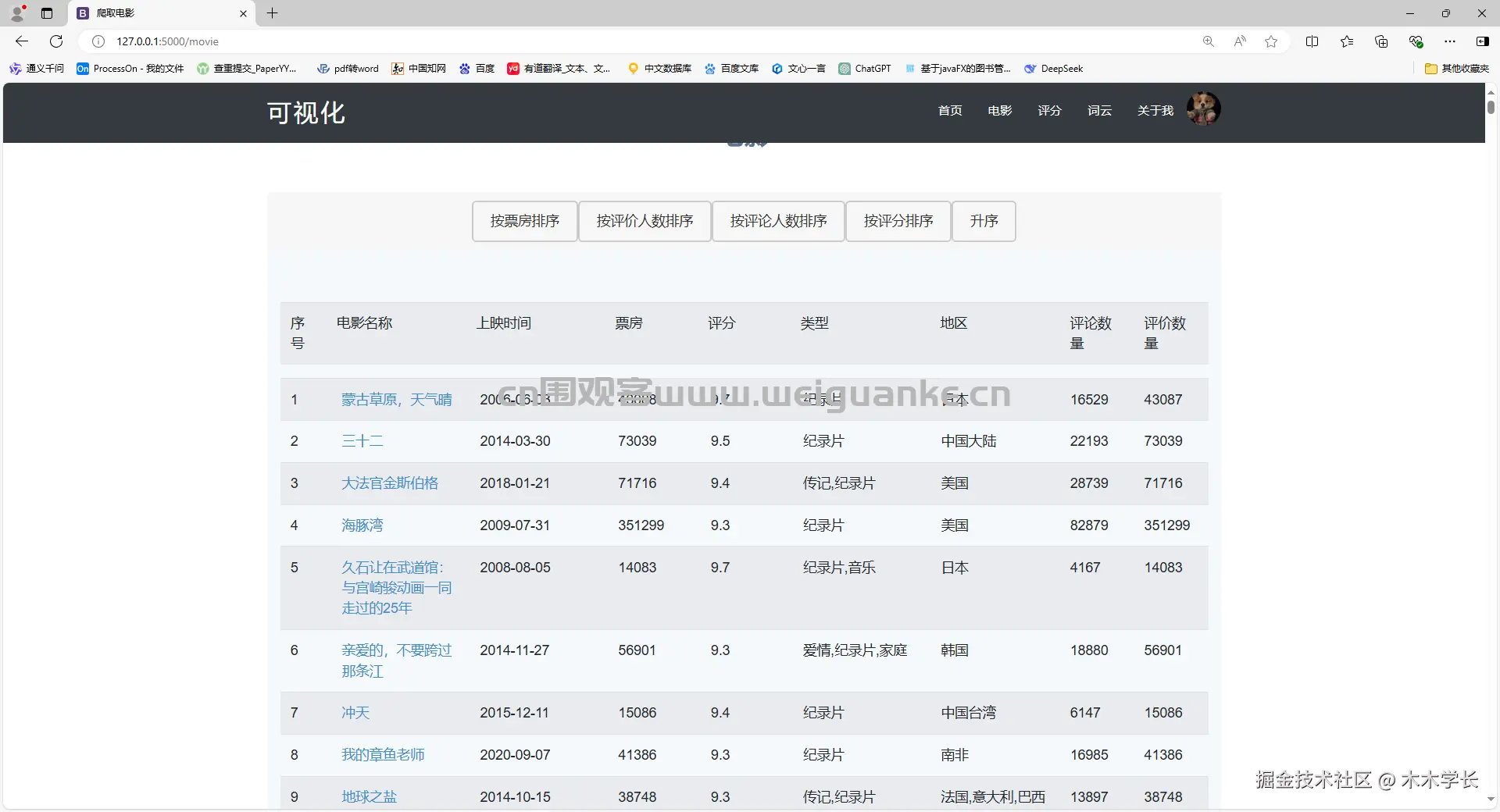Click genre cell 爱情,纪录片,家庭

[x=855, y=650]
